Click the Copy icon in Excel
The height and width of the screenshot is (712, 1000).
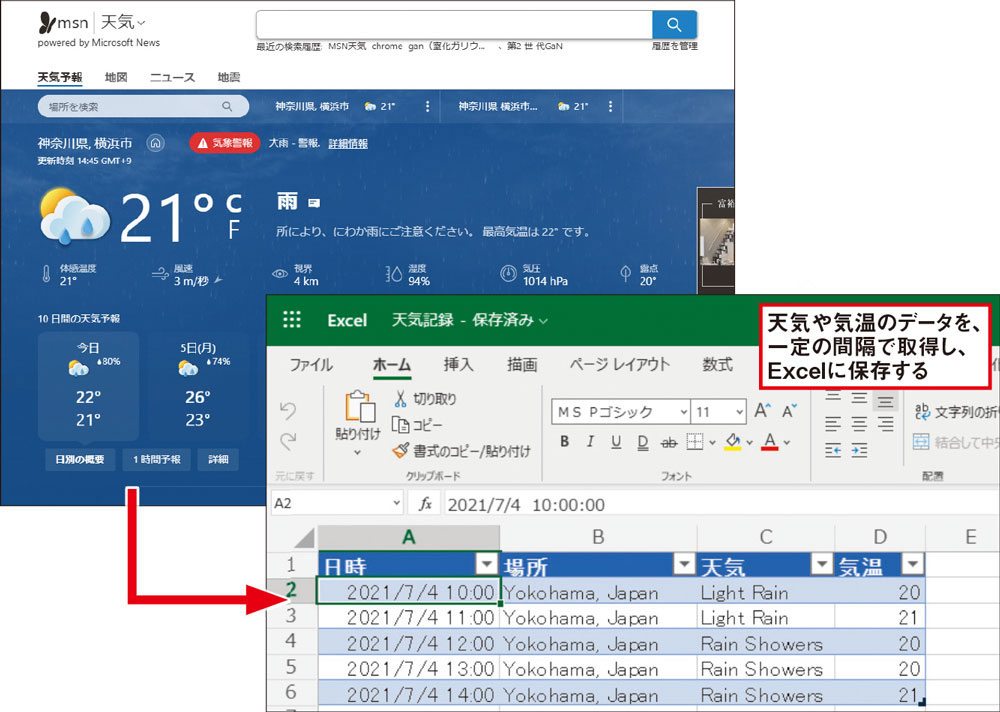(400, 424)
